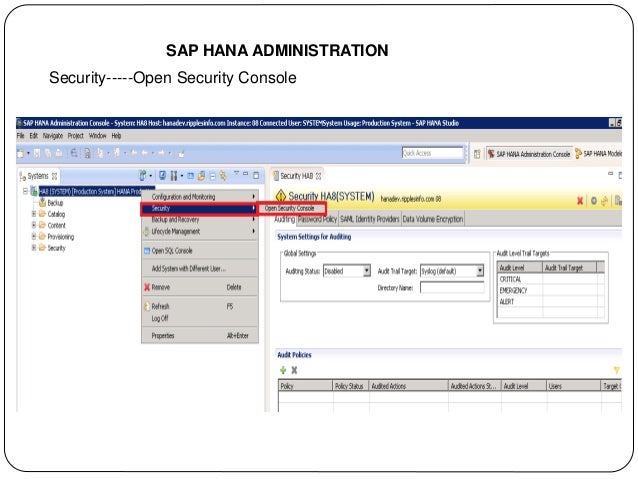Click the New icon in main toolbar
Viewport: 638px width, 479px height.
point(21,153)
